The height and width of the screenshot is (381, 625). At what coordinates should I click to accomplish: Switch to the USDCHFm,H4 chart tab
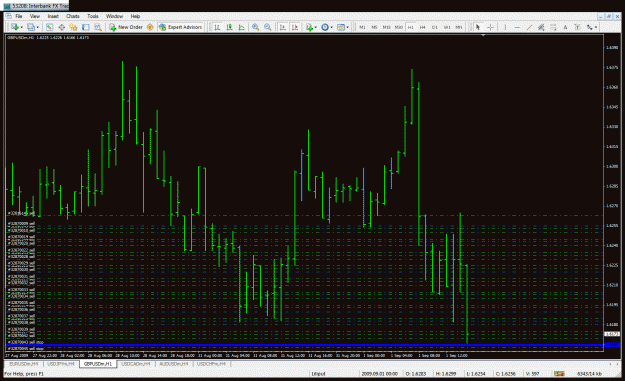(x=211, y=364)
